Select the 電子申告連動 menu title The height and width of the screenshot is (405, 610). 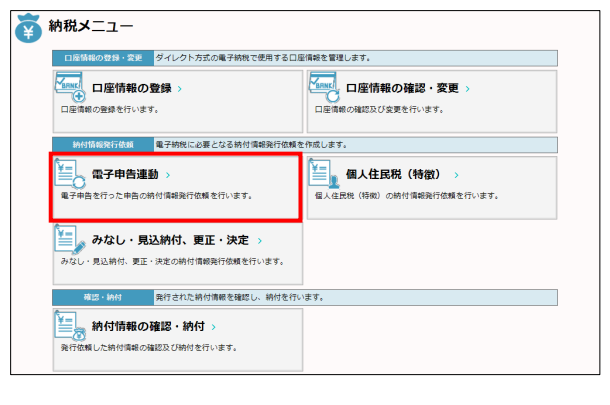point(123,174)
